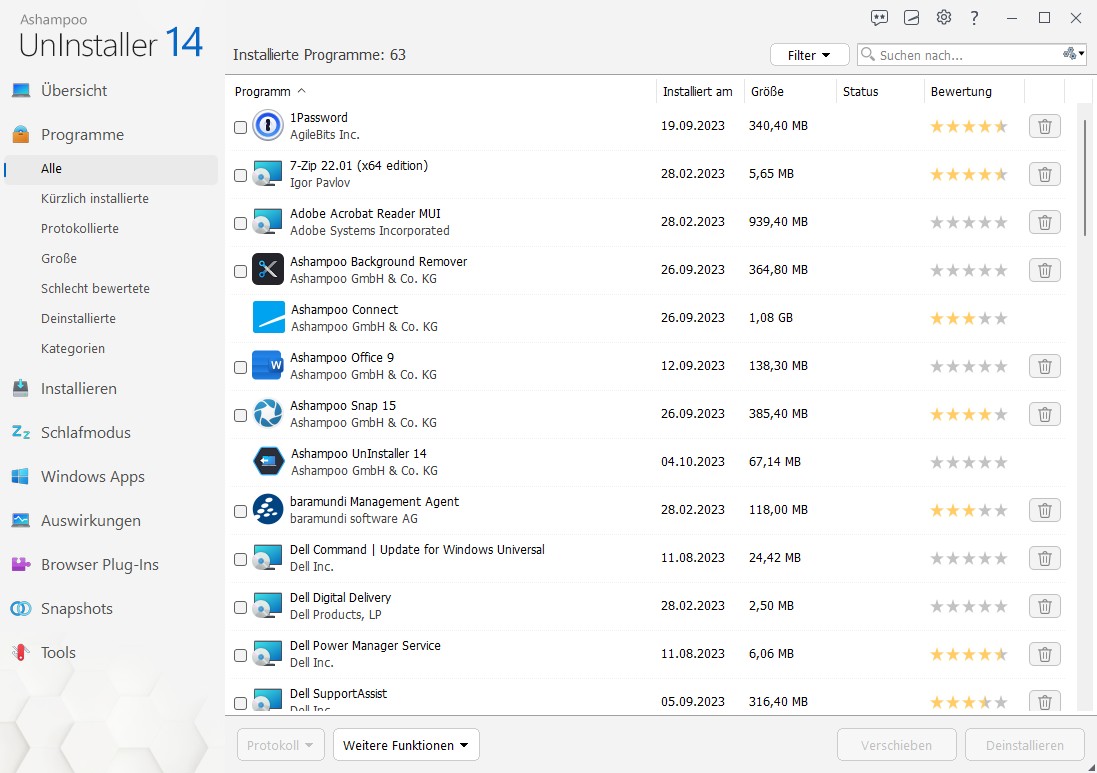This screenshot has height=773, width=1097.
Task: Check the Adobe Acrobat Reader MUI checkbox
Action: [x=240, y=223]
